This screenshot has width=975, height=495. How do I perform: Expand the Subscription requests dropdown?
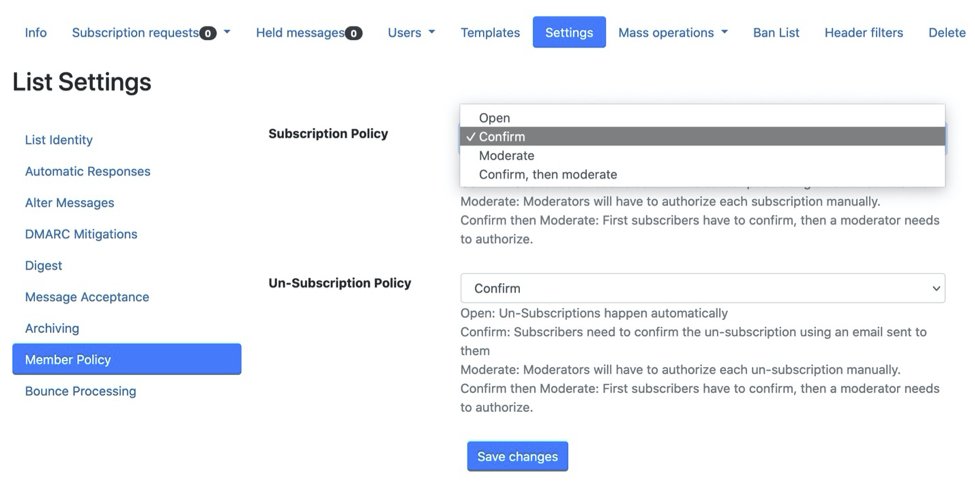tap(150, 32)
